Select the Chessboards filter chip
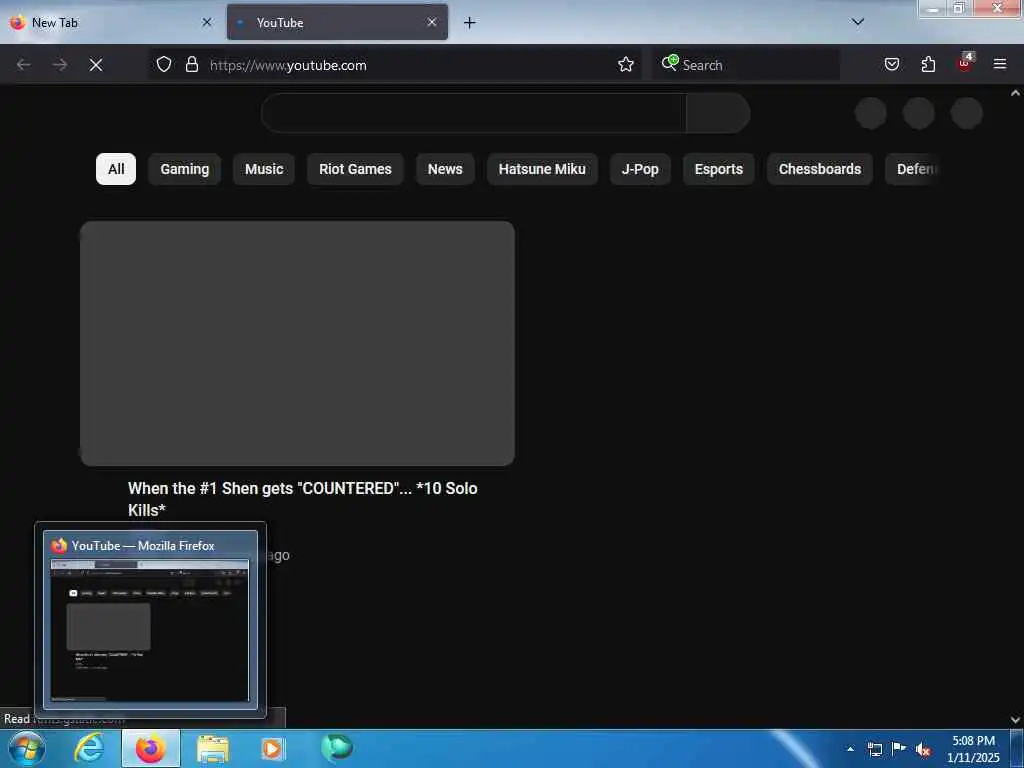 point(820,169)
